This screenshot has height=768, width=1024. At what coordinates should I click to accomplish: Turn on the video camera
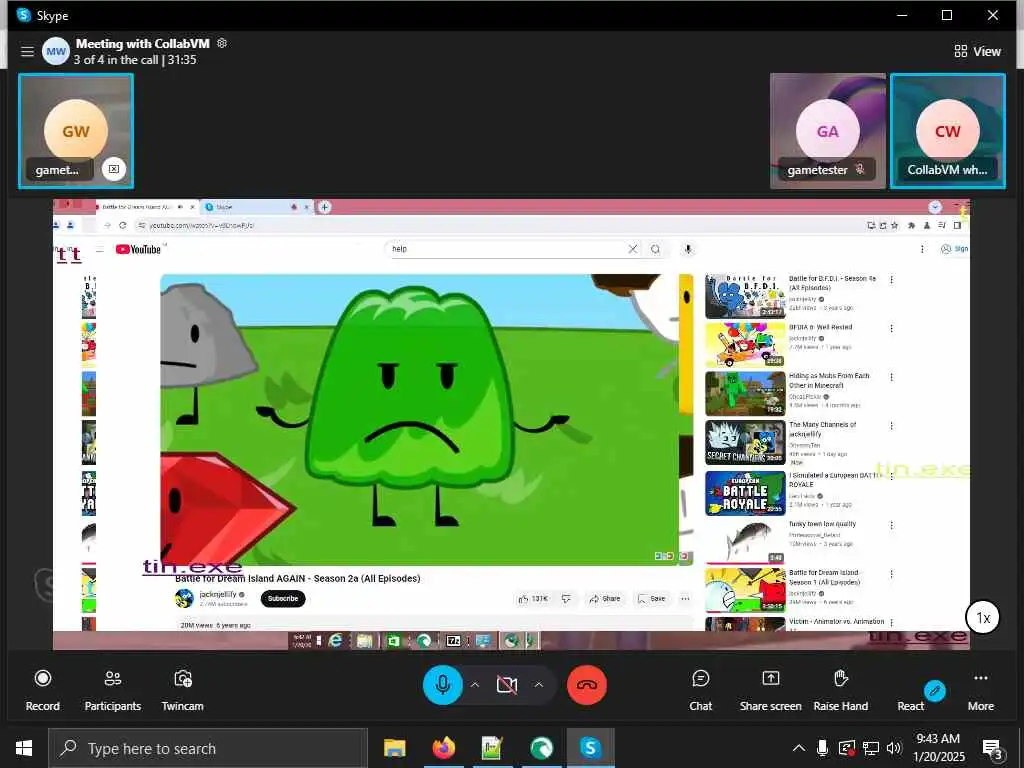[x=506, y=684]
